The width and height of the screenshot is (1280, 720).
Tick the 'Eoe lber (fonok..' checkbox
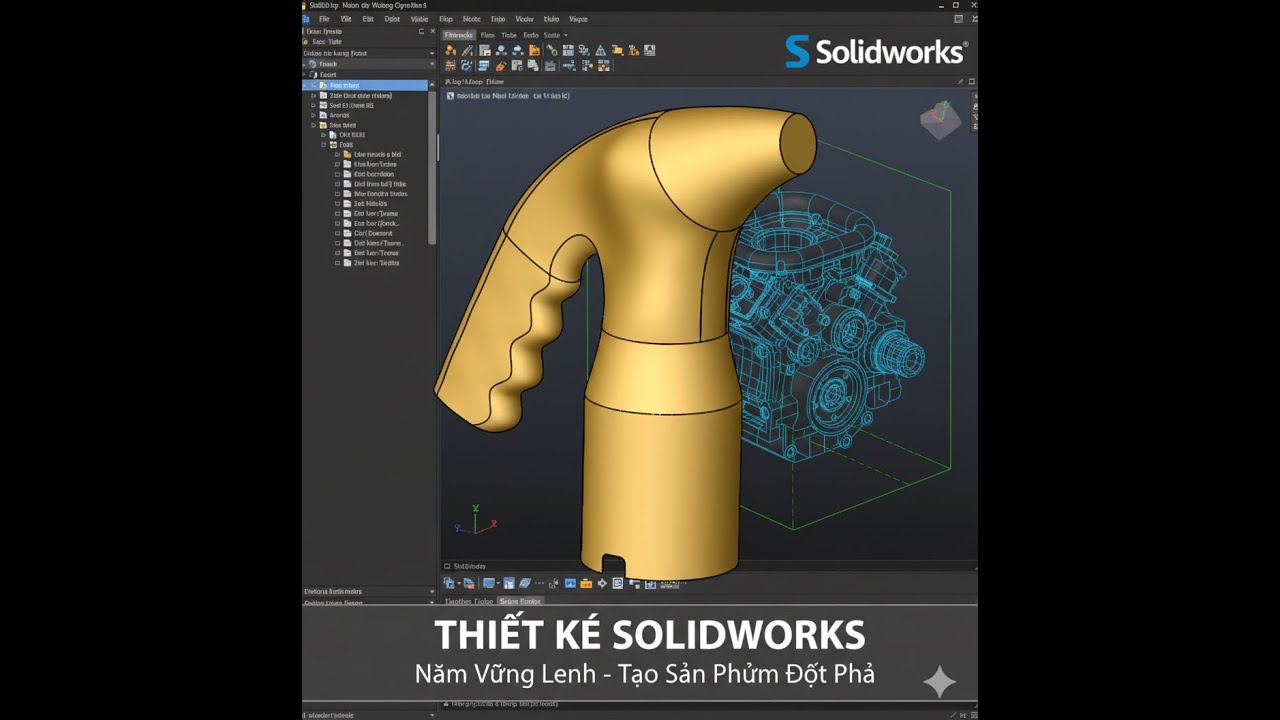pyautogui.click(x=338, y=223)
